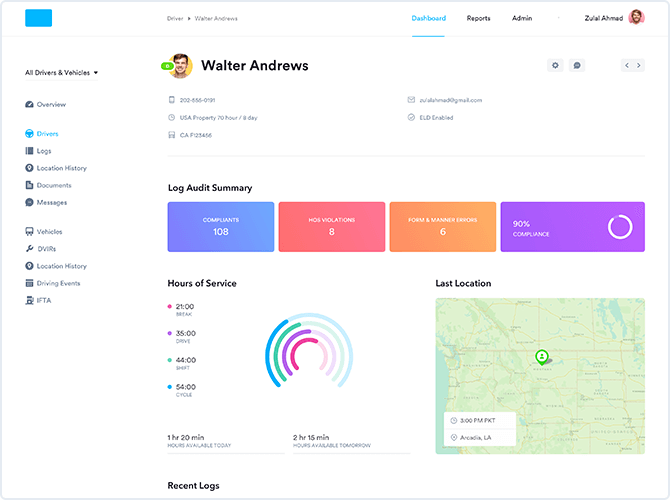670x500 pixels.
Task: Open Zulal Ahmed's profile avatar
Action: pyautogui.click(x=636, y=18)
